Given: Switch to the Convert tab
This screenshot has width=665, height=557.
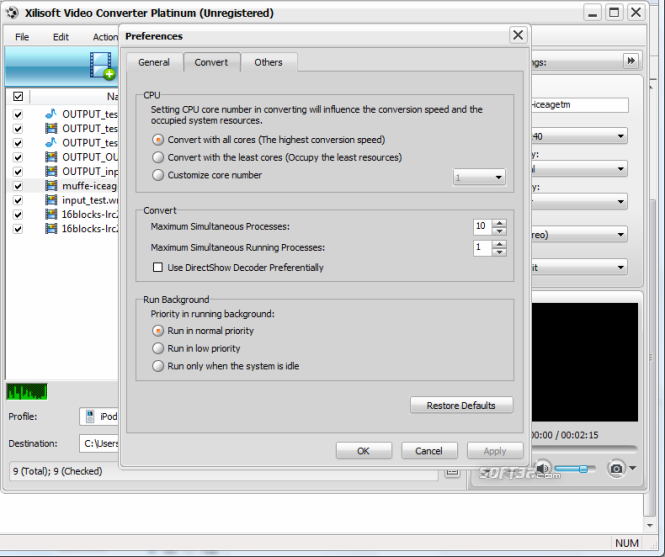Looking at the screenshot, I should 211,62.
